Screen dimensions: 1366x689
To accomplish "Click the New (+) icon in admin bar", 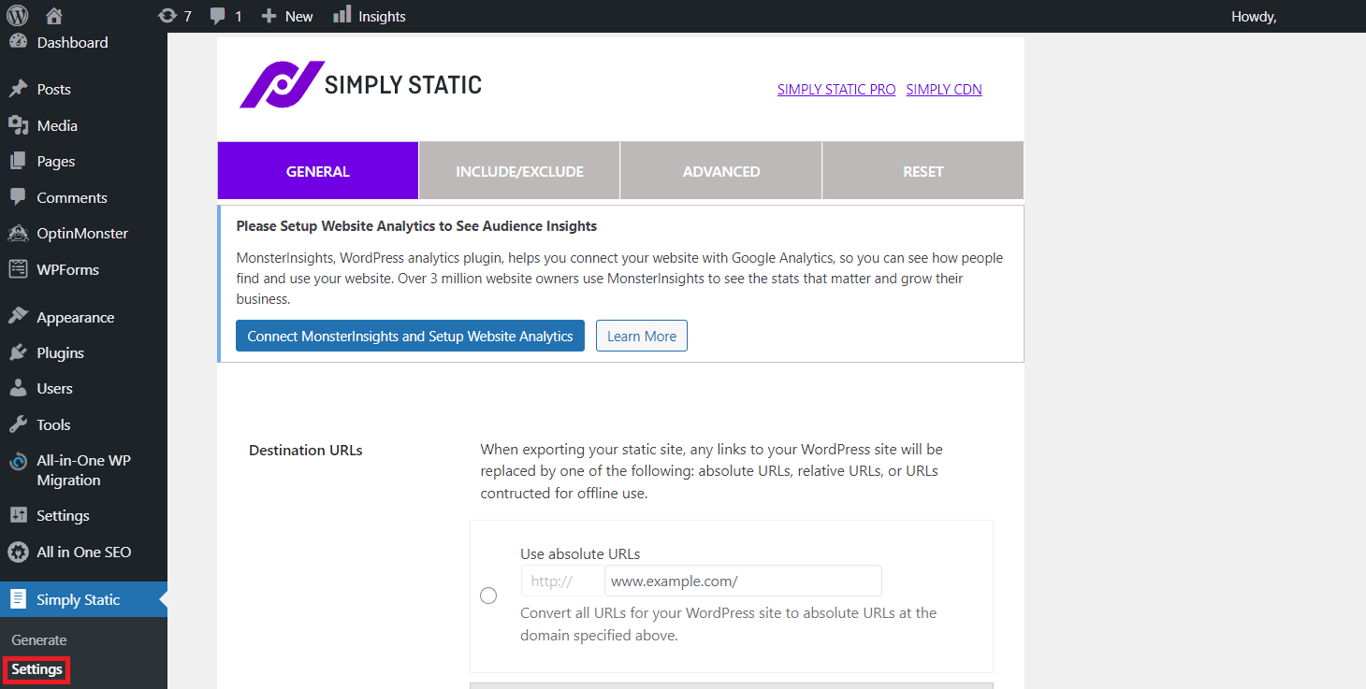I will [x=268, y=15].
